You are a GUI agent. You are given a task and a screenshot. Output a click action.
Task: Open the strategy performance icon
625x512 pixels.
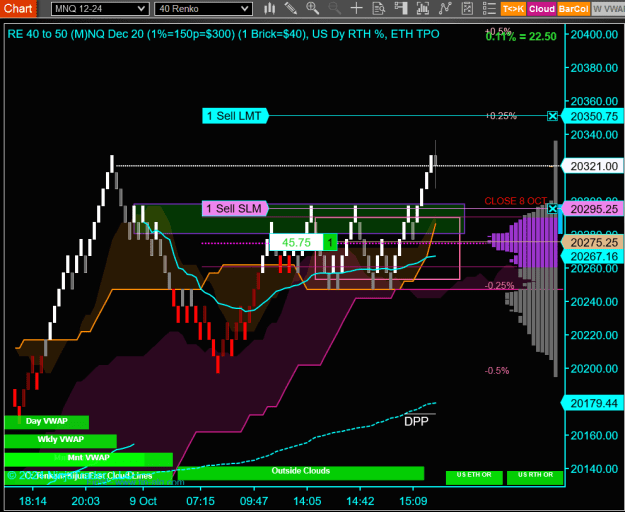click(x=467, y=8)
